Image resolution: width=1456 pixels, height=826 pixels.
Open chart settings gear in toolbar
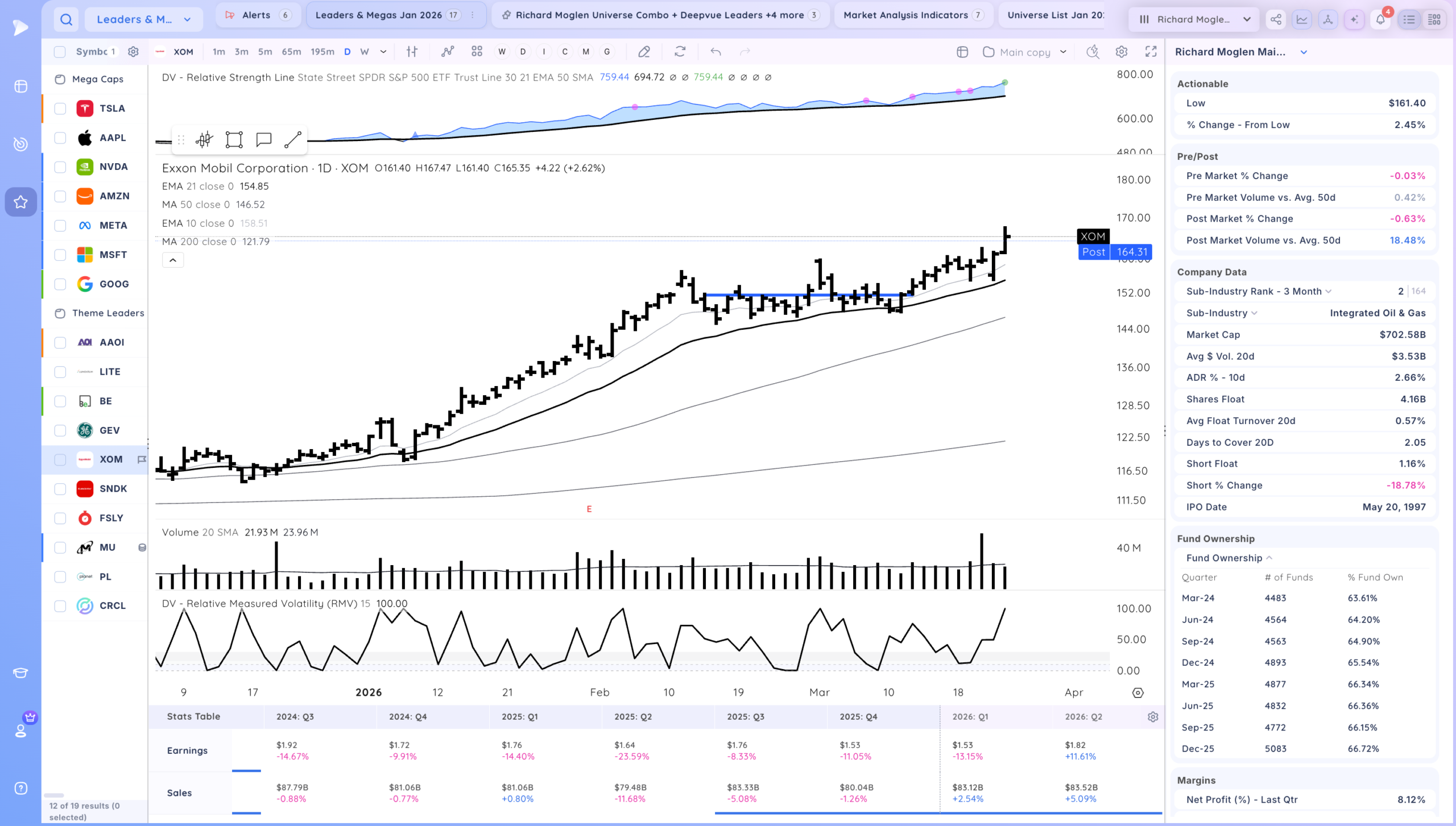1121,52
